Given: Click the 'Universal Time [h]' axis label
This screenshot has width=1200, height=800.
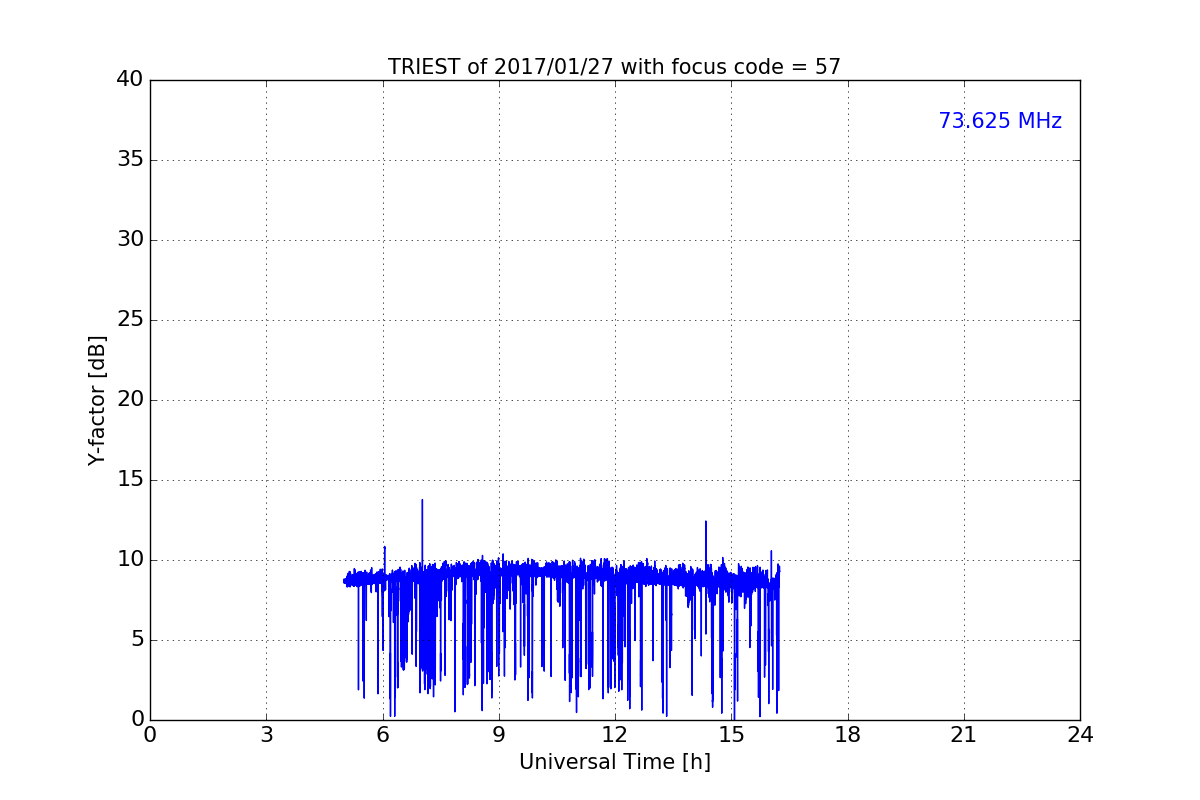Looking at the screenshot, I should 615,762.
